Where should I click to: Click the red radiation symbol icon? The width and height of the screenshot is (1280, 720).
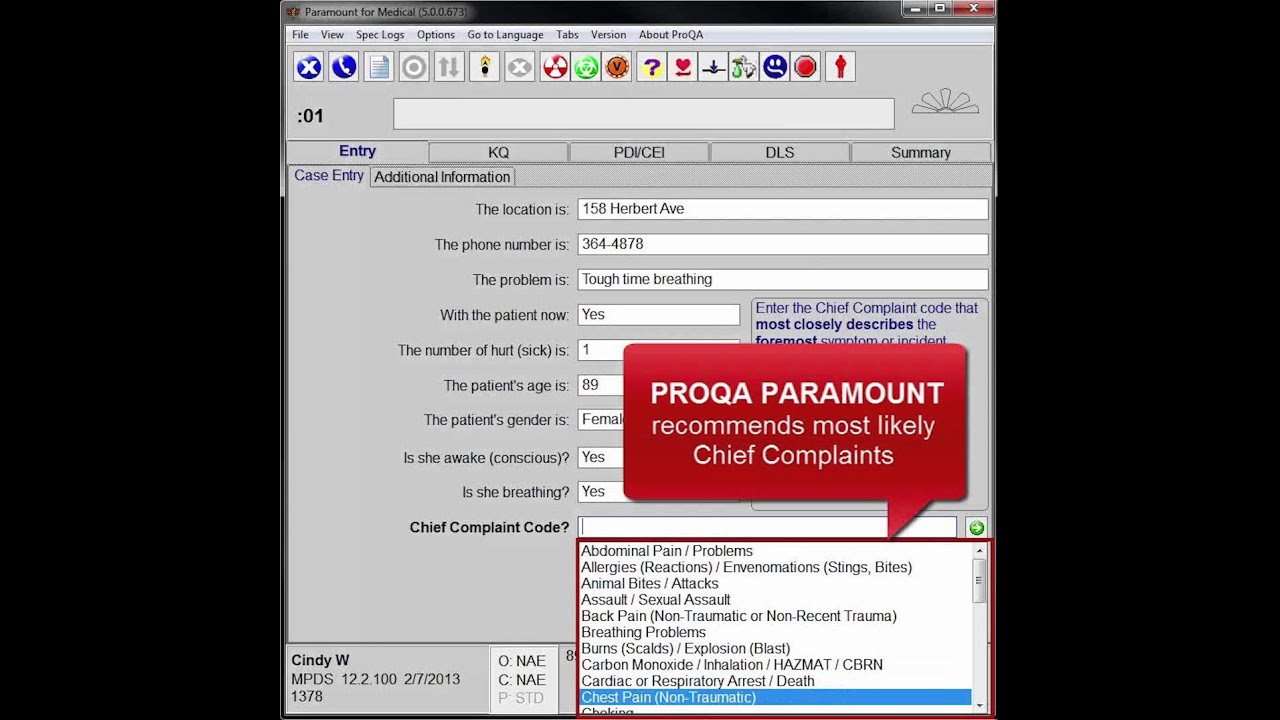coord(555,67)
